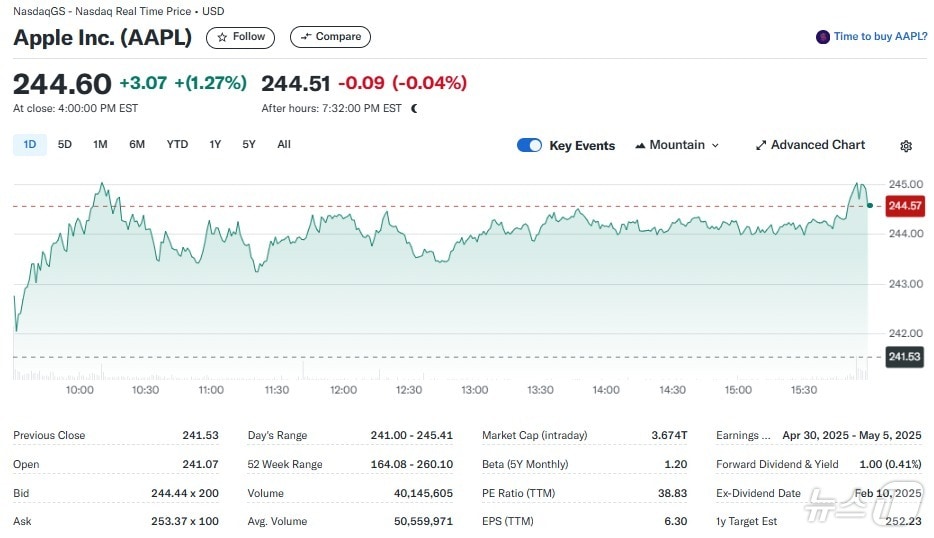Viewport: 934px width, 538px height.
Task: Click the 241.53 previous close marker
Action: click(904, 356)
